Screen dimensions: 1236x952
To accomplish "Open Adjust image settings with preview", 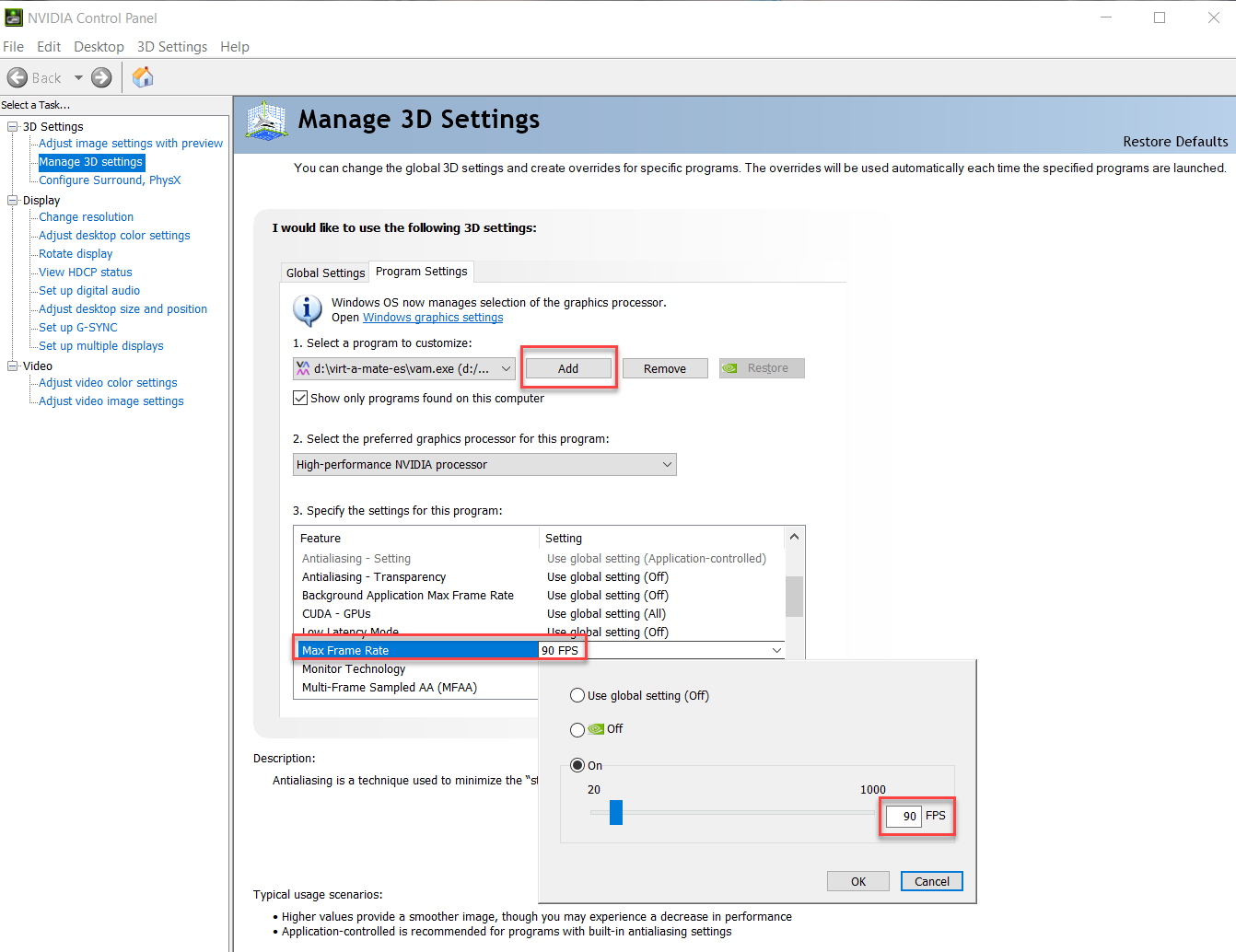I will (x=131, y=144).
